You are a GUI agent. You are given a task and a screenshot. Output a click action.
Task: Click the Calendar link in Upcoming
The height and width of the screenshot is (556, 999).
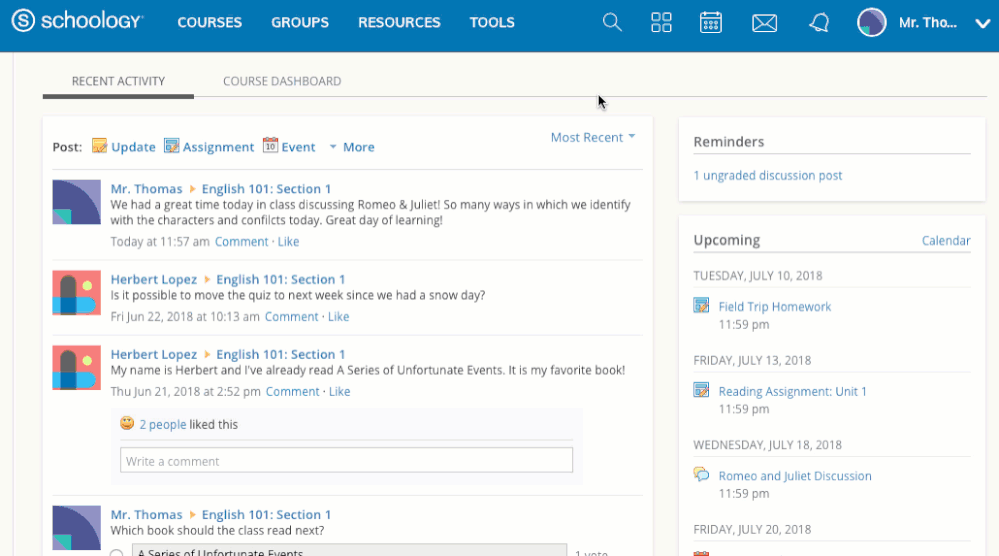point(945,240)
